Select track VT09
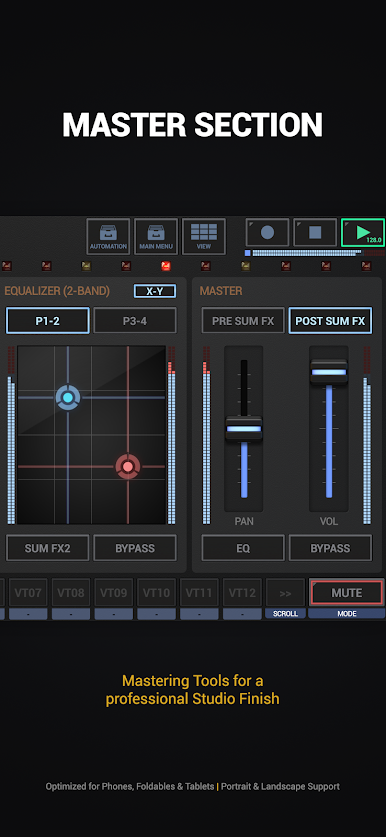 pyautogui.click(x=114, y=593)
